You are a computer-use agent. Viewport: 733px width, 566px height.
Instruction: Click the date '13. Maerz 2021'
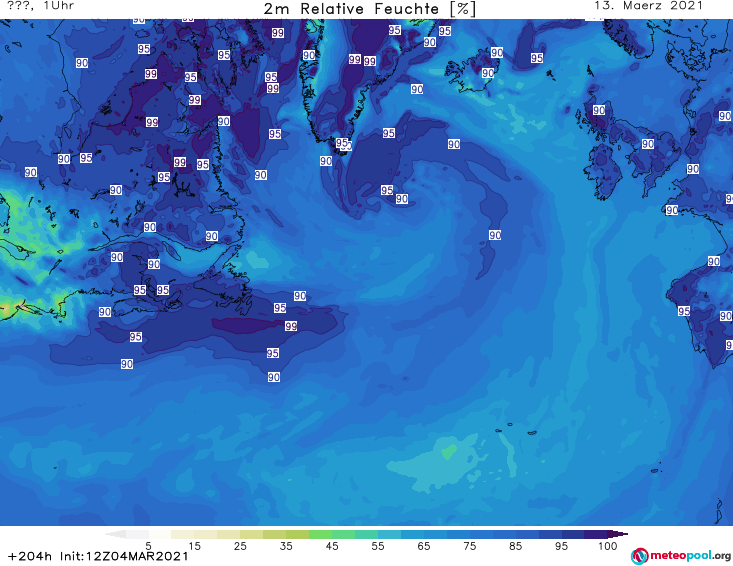[x=648, y=6]
